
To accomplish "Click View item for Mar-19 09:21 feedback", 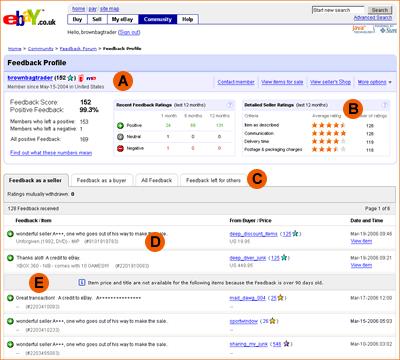I will pyautogui.click(x=361, y=265).
